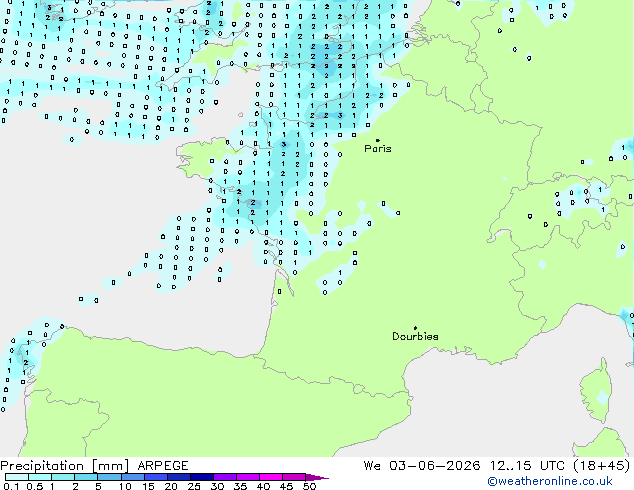Select the 25–30 mm navy legend swatch
This screenshot has height=490, width=634.
click(201, 477)
